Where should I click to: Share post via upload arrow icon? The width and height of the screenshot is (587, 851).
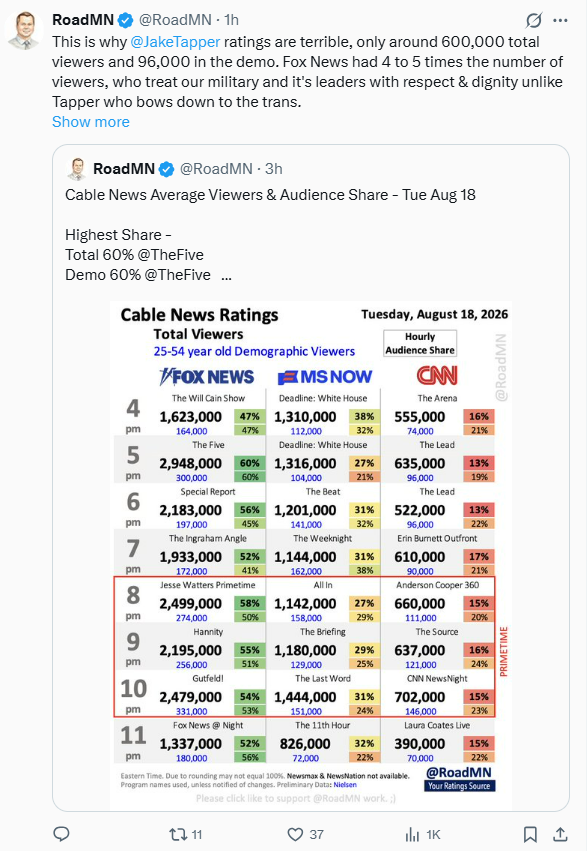coord(560,834)
